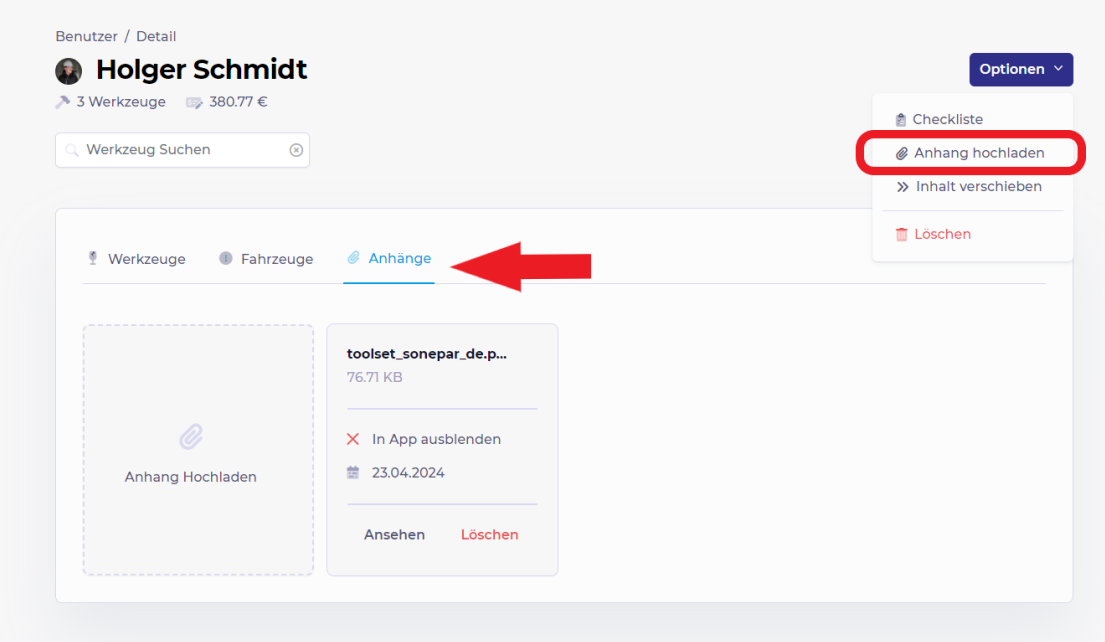Click the red X next to In App ausblenden
The height and width of the screenshot is (642, 1105).
[x=353, y=439]
